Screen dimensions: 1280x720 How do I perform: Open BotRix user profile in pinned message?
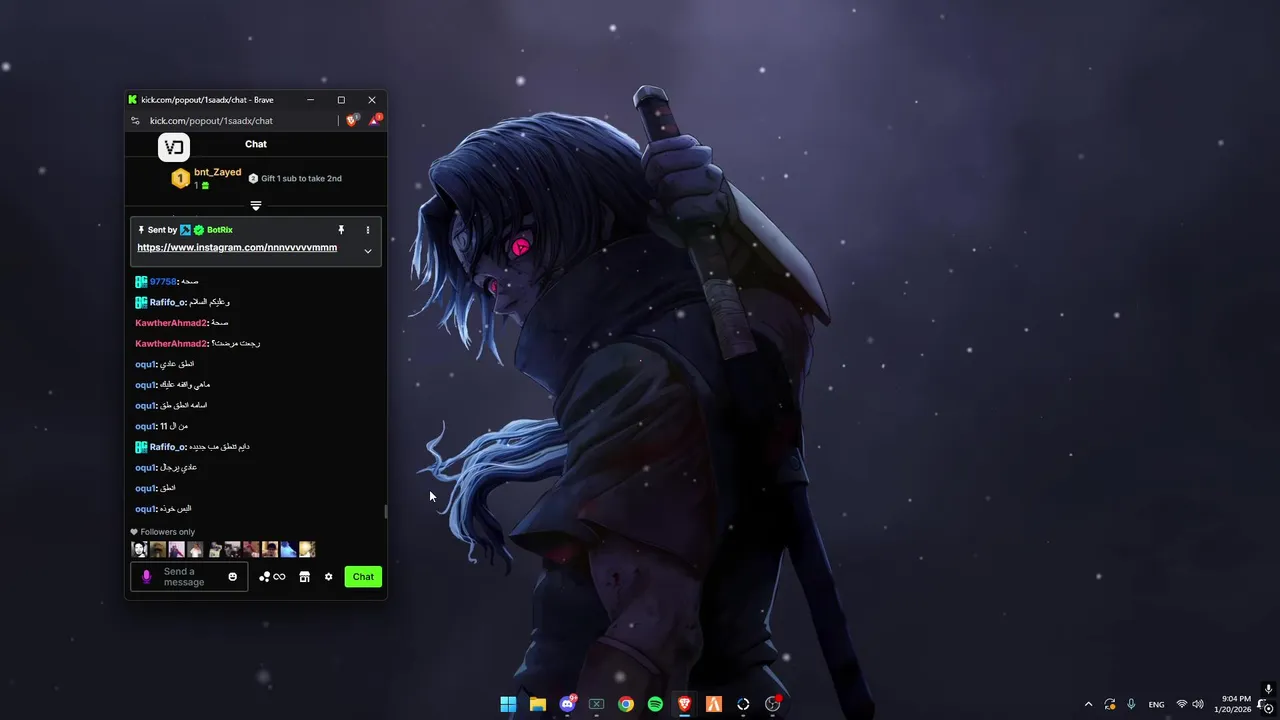[x=219, y=230]
